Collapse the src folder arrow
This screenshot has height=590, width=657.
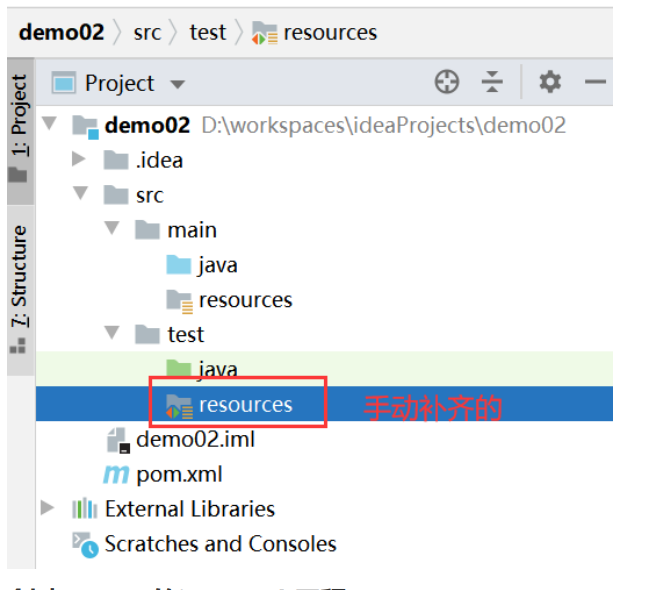tap(80, 193)
